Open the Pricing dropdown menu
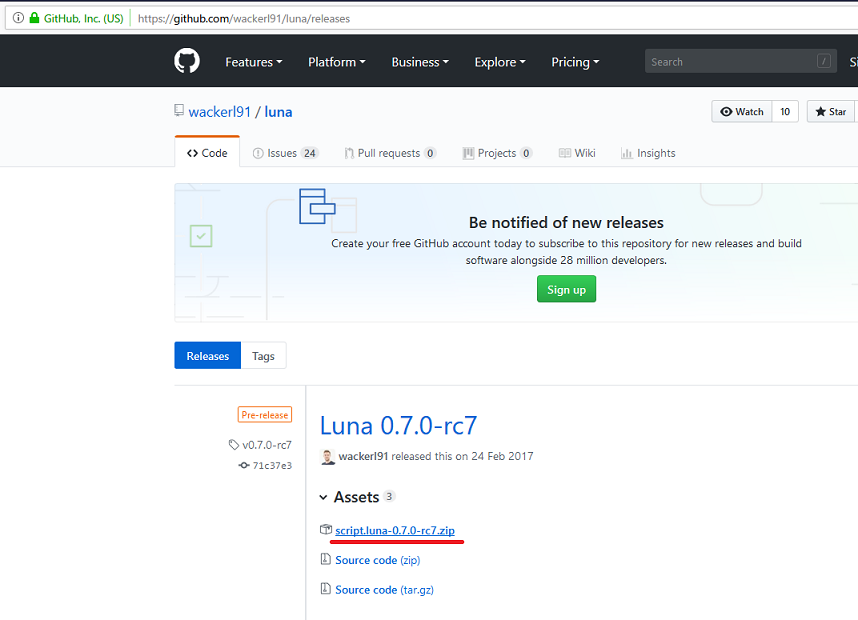858x620 pixels. click(x=575, y=62)
